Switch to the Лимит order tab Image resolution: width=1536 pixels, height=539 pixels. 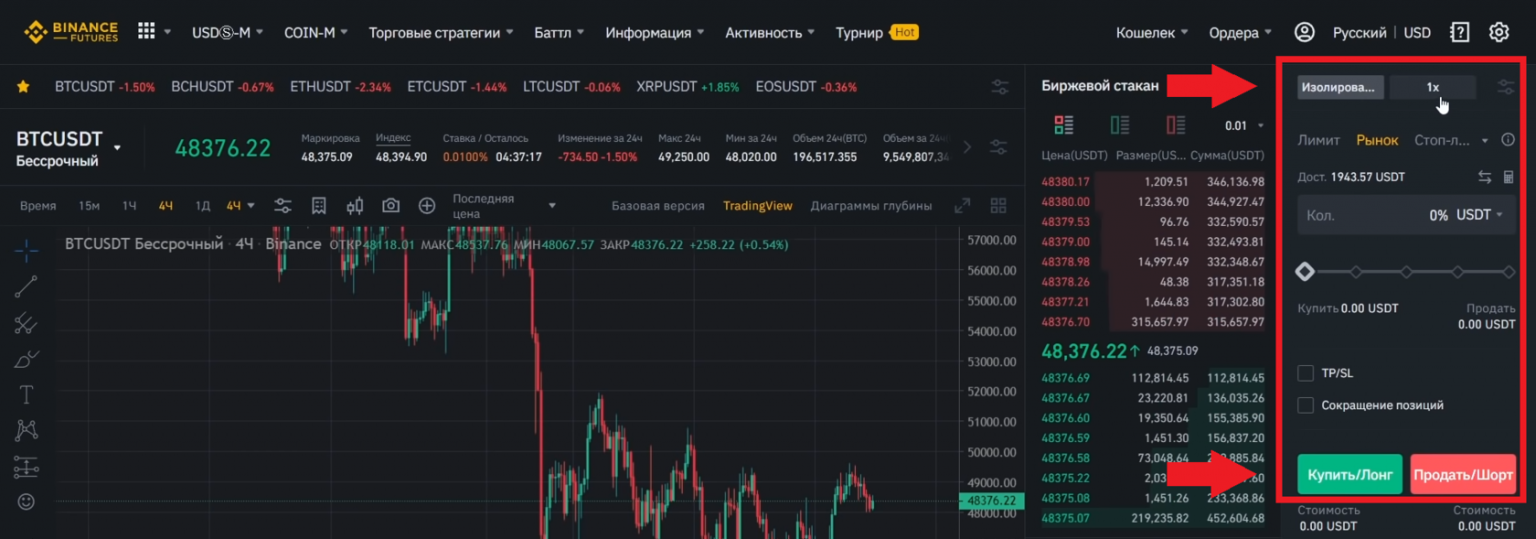click(x=1318, y=140)
